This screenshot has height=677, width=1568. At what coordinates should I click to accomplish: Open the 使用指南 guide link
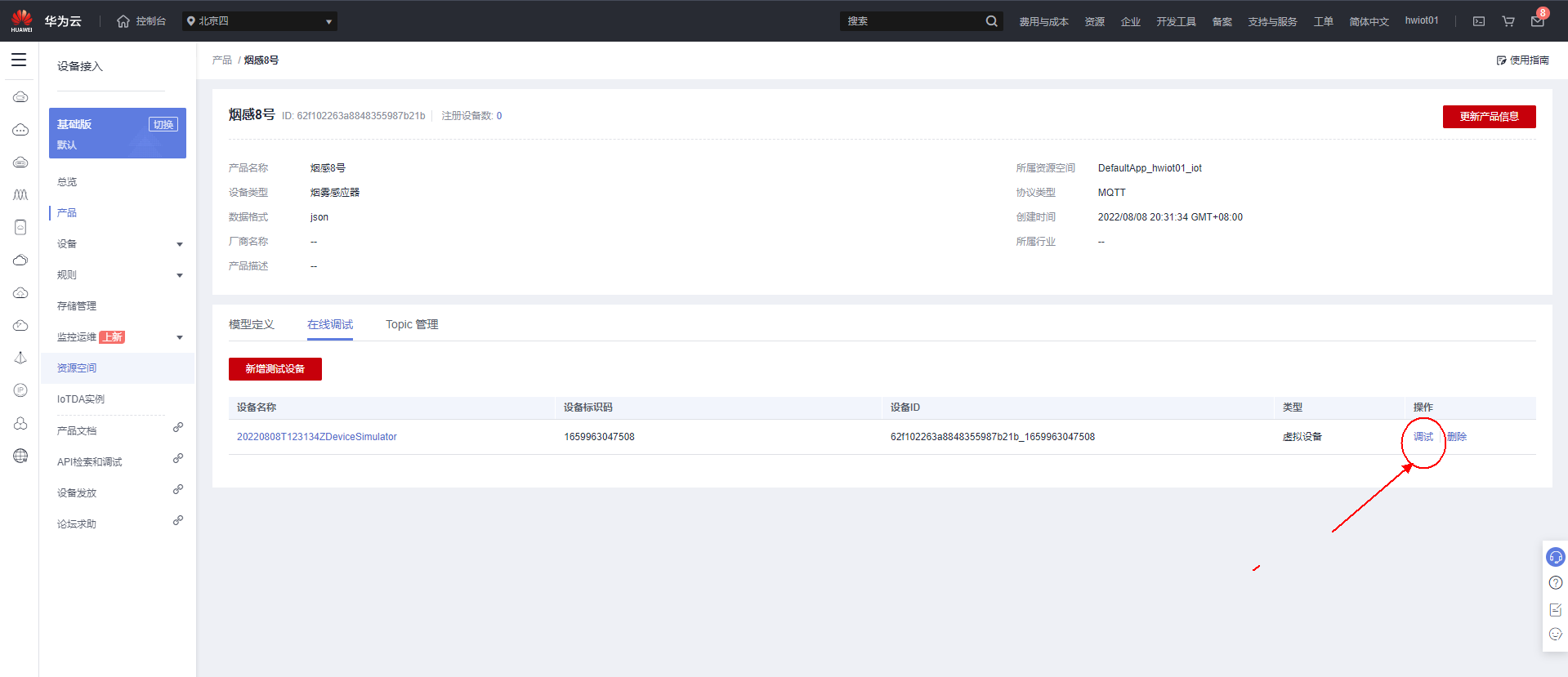1523,60
